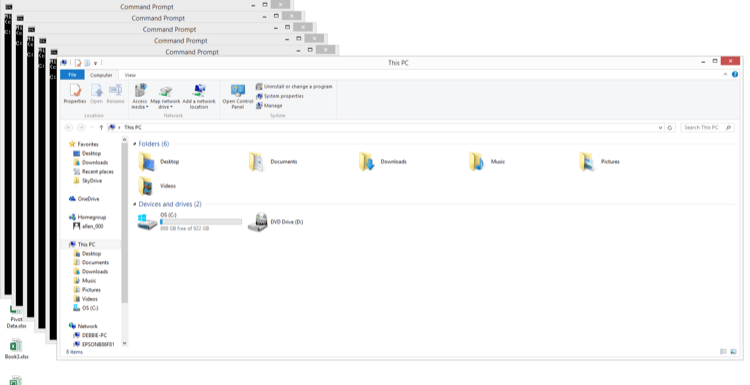750x385 pixels.
Task: Collapse the Devices and drives (2) group
Action: 135,204
